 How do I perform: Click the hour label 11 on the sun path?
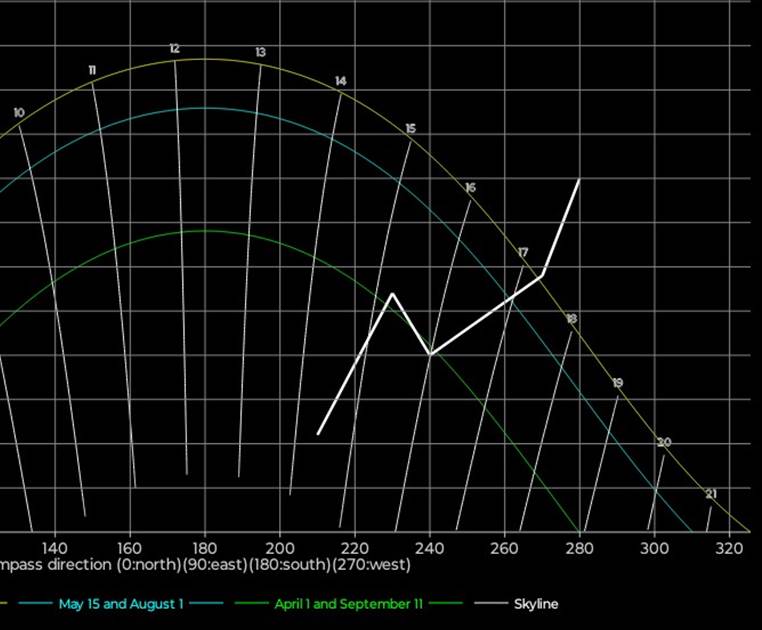pos(92,70)
